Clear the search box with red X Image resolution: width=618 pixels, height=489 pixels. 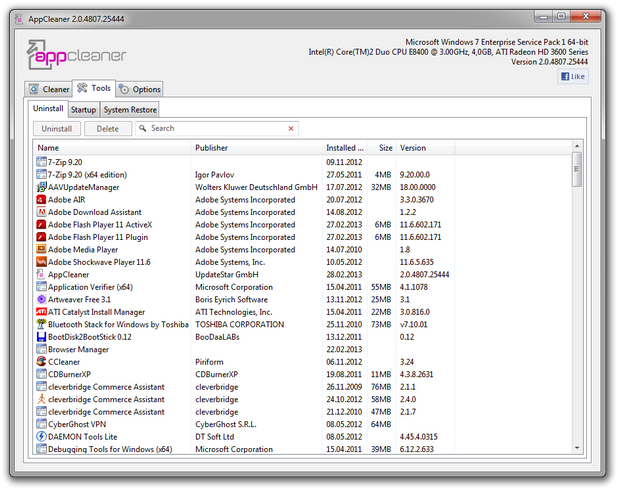[x=292, y=129]
